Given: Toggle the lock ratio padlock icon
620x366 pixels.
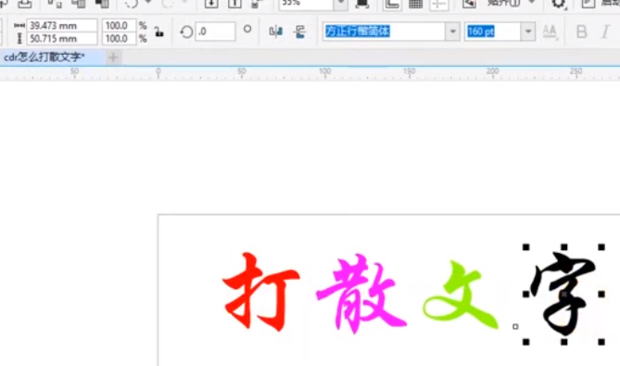Looking at the screenshot, I should (159, 32).
